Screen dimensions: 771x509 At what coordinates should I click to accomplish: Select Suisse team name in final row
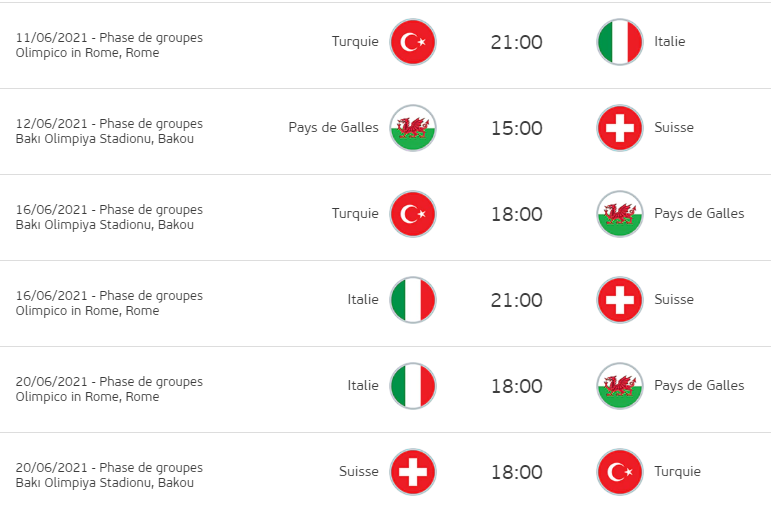(x=359, y=471)
